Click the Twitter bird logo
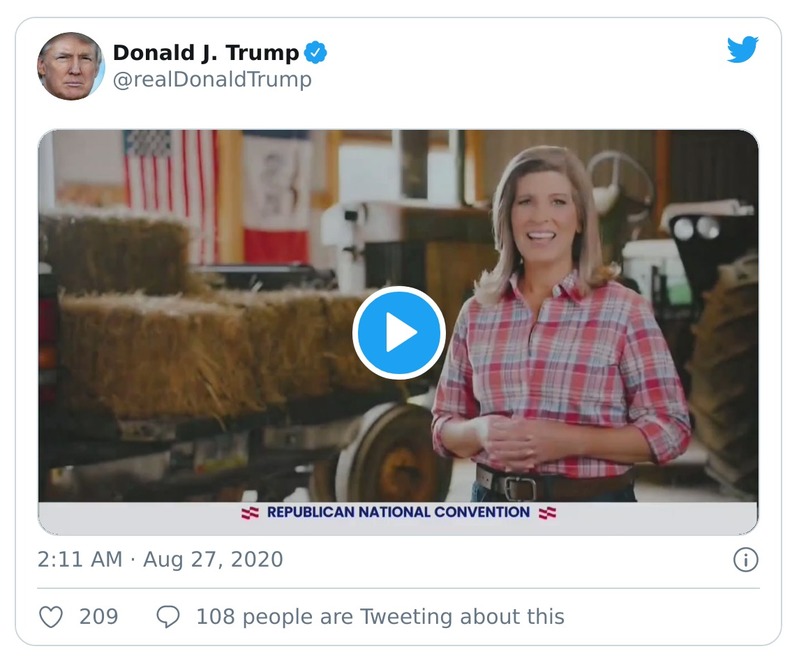Screen dimensions: 799x665 tap(742, 50)
